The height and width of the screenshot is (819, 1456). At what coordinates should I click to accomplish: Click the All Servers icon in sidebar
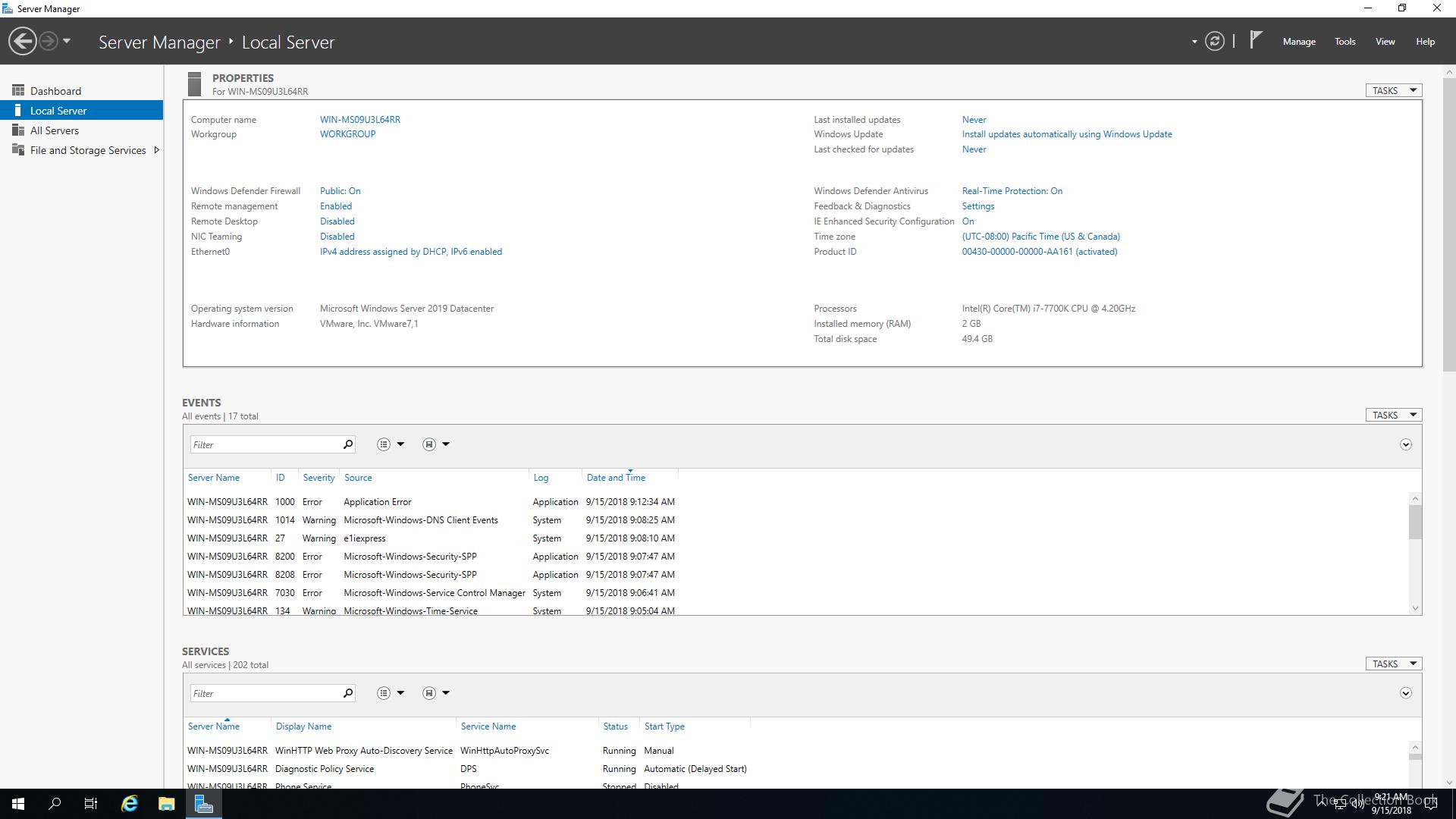18,130
